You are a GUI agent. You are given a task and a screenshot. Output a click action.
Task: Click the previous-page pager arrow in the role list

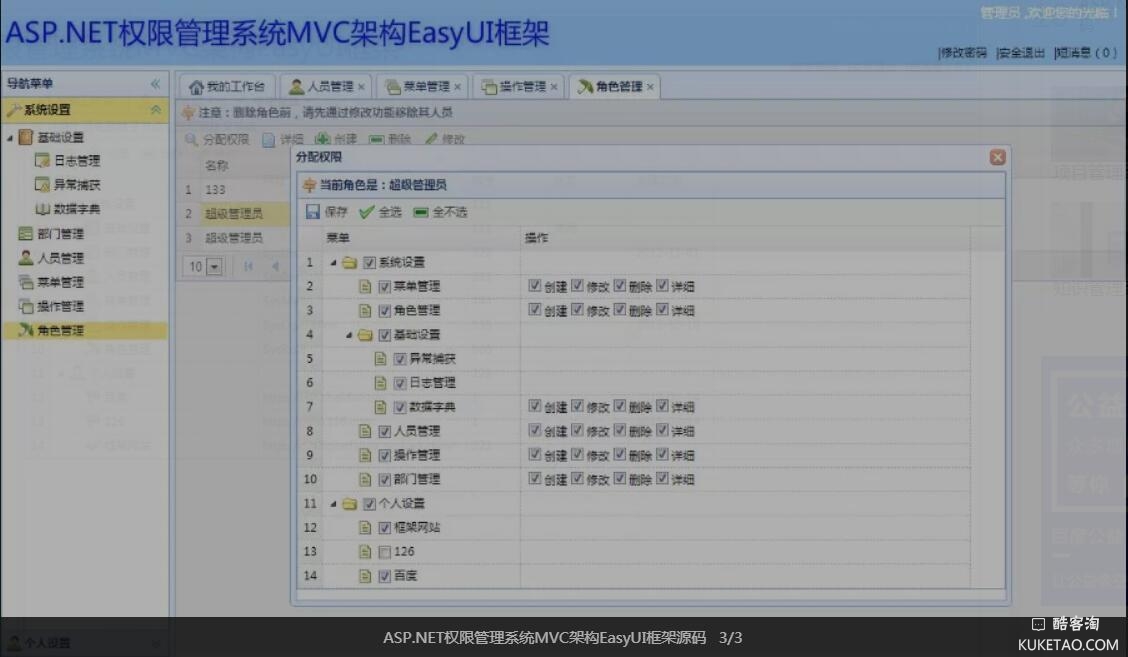point(275,266)
